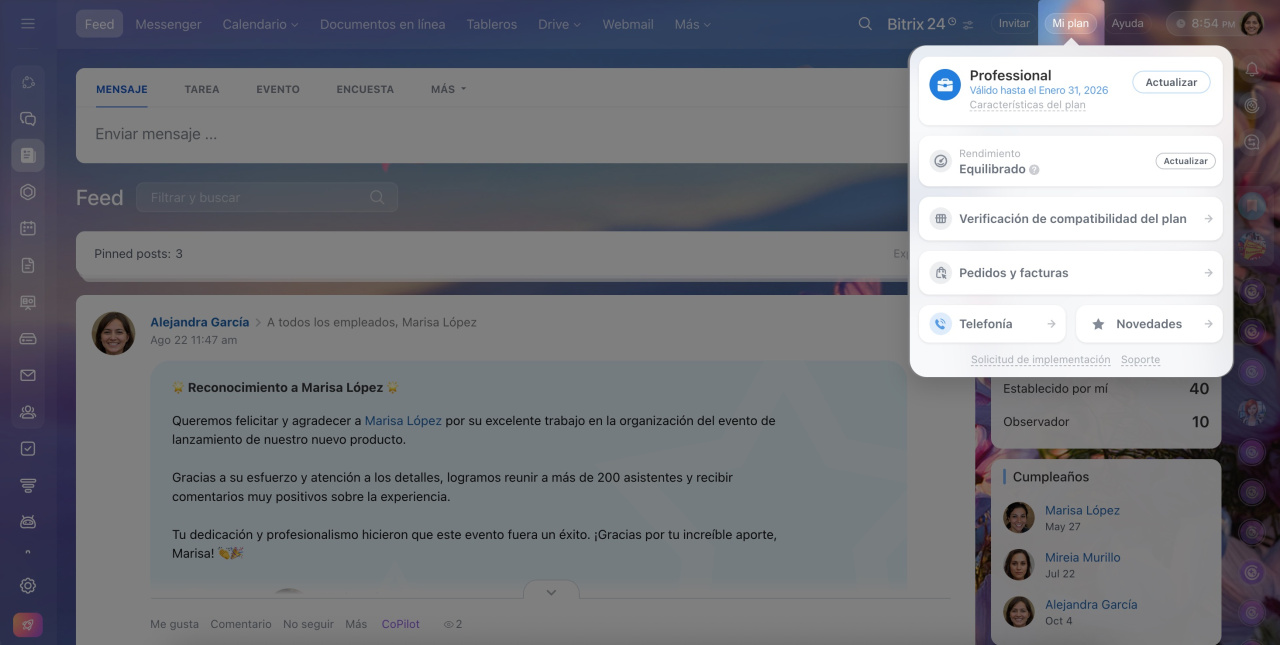Open Características del plan link

tap(1027, 105)
